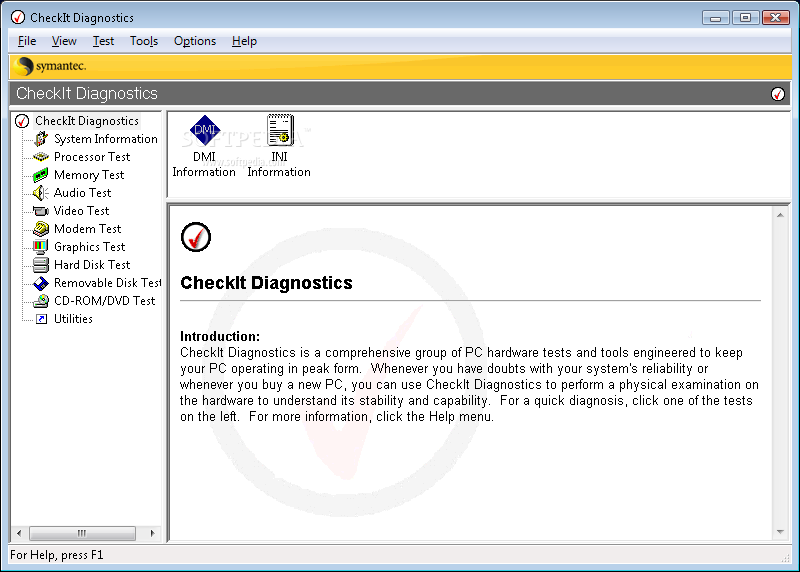The image size is (800, 572).
Task: Click the CD-ROM/DVD Test disc icon
Action: pos(41,301)
